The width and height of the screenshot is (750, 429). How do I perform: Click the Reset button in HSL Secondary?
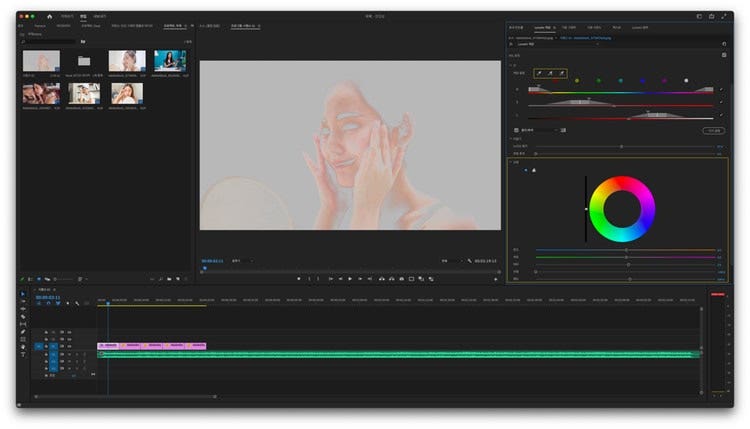point(713,131)
